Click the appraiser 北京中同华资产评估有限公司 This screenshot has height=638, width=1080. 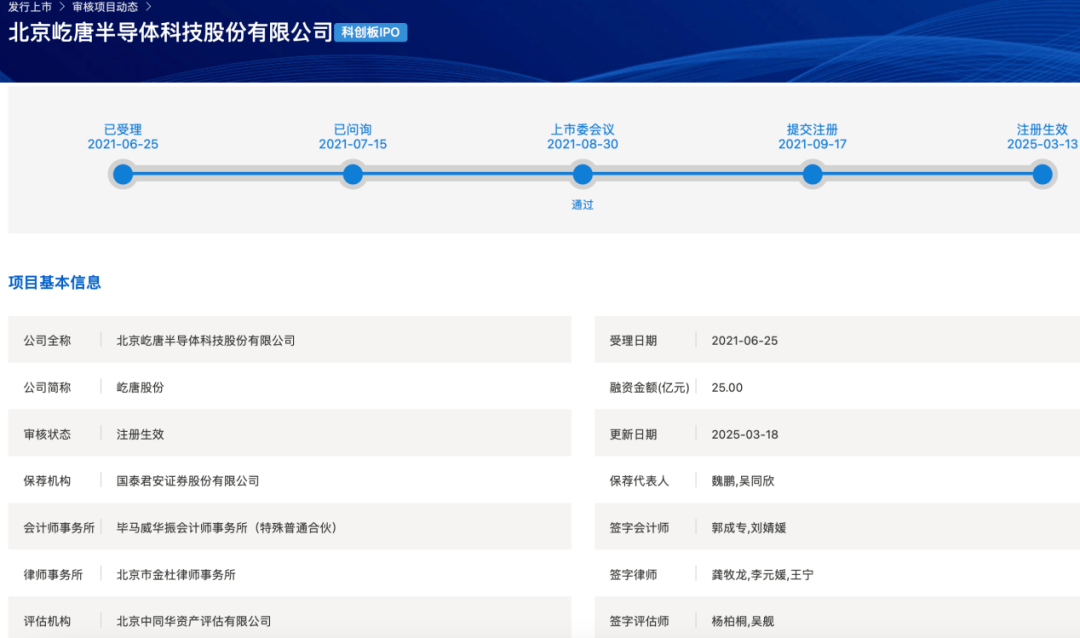[194, 621]
